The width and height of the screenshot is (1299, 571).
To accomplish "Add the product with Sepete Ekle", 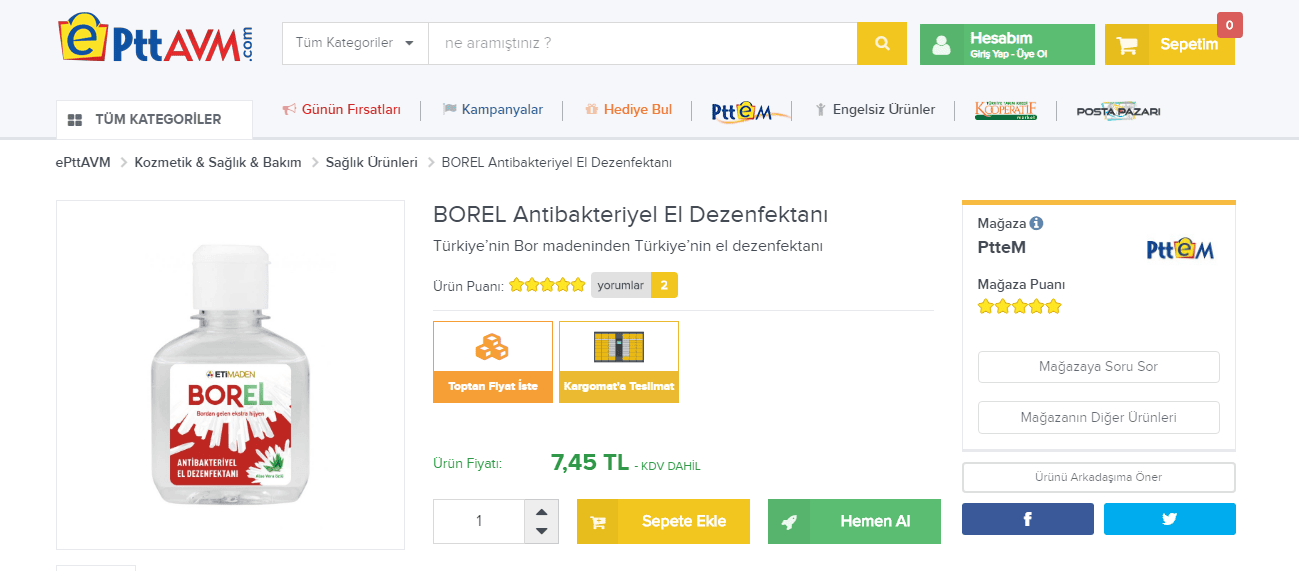I will pyautogui.click(x=663, y=521).
